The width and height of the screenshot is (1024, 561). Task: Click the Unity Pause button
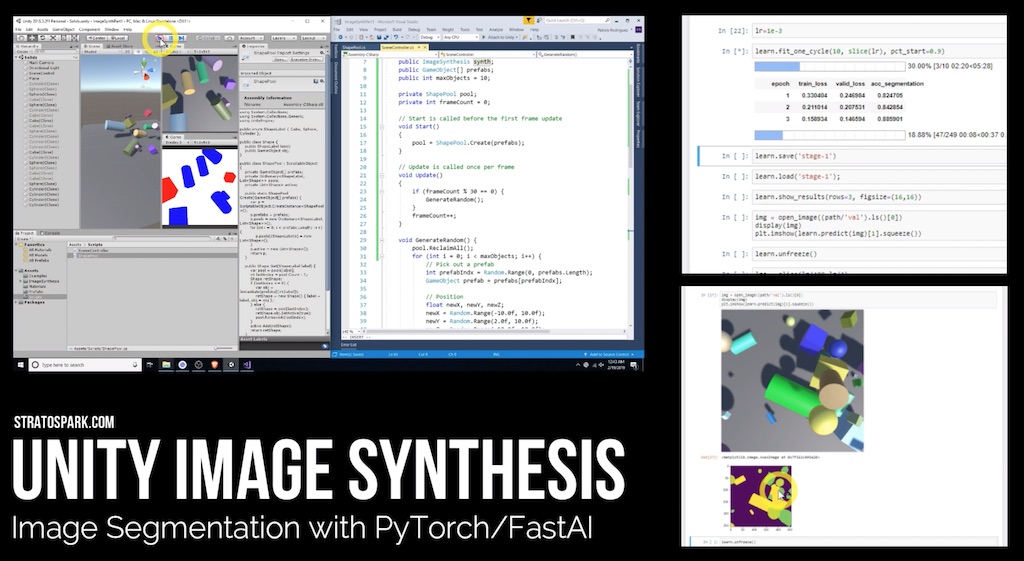coord(170,38)
